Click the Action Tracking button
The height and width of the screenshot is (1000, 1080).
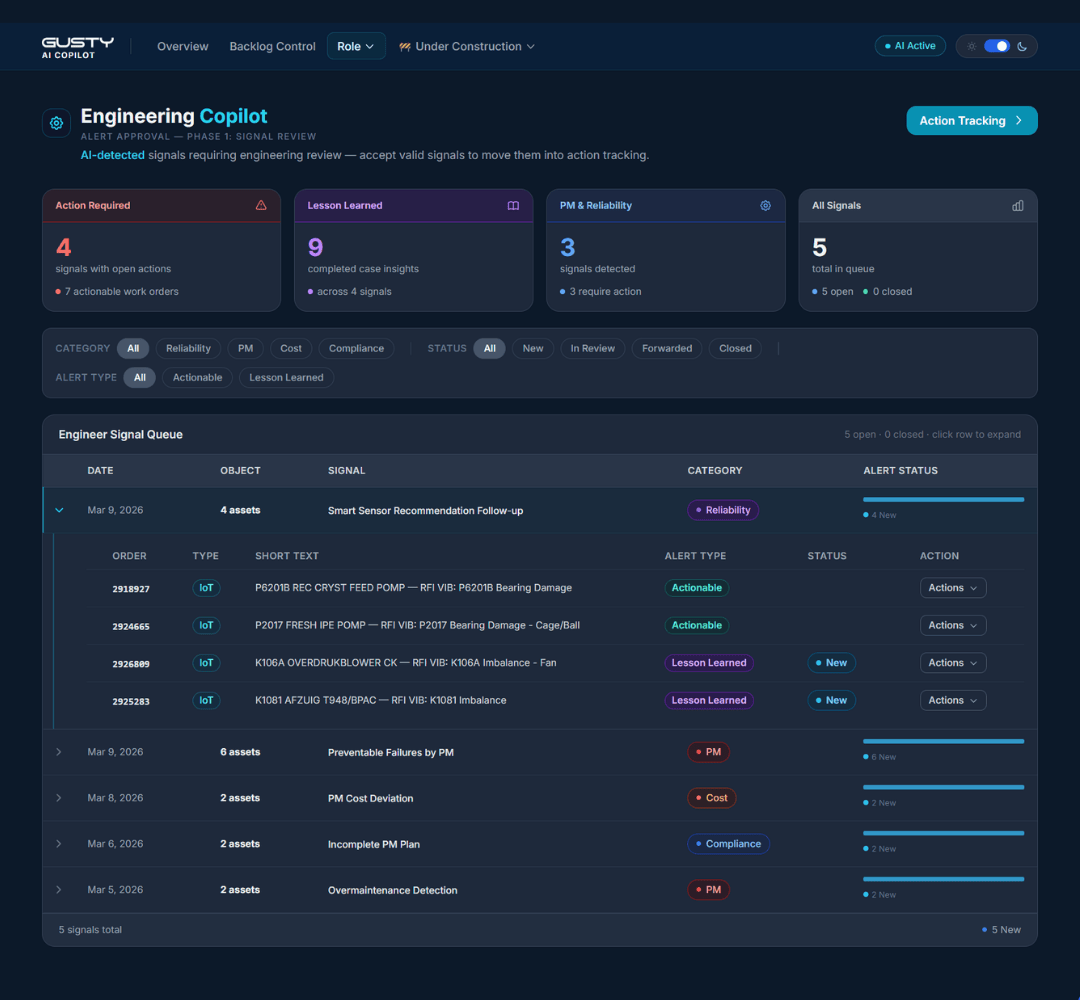click(x=971, y=120)
